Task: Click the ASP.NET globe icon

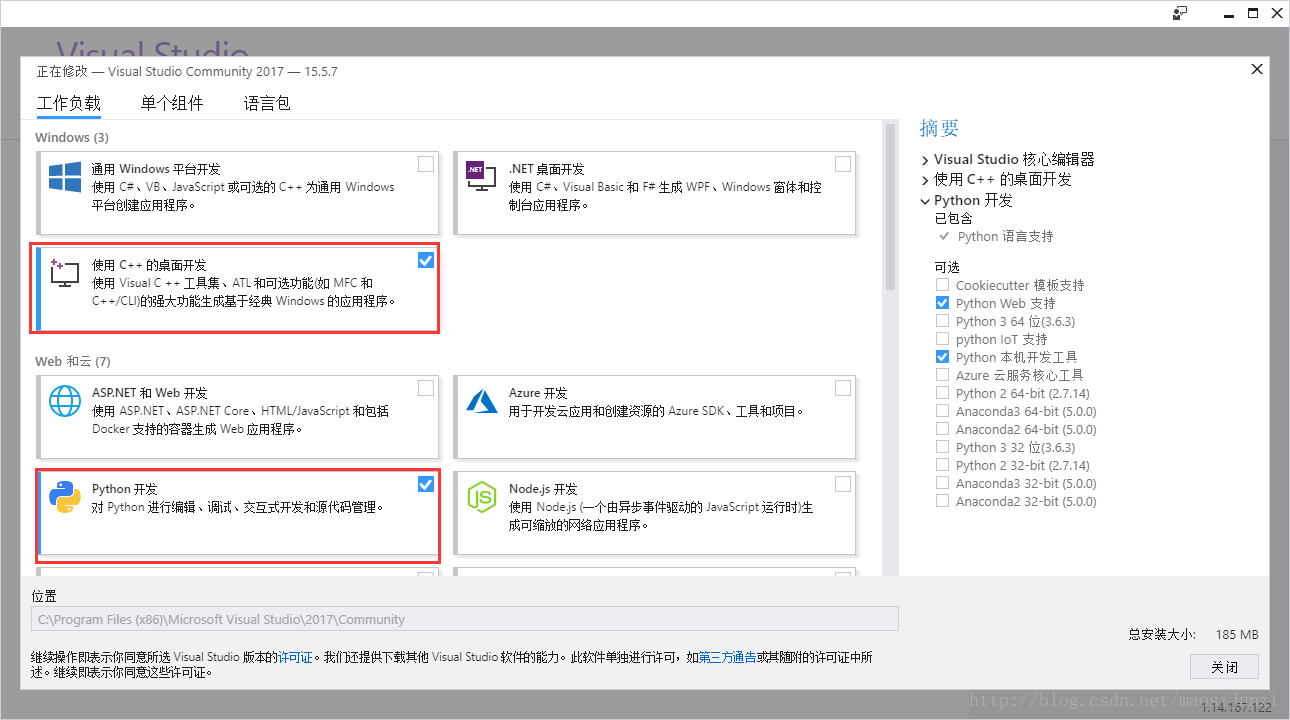Action: coord(65,402)
